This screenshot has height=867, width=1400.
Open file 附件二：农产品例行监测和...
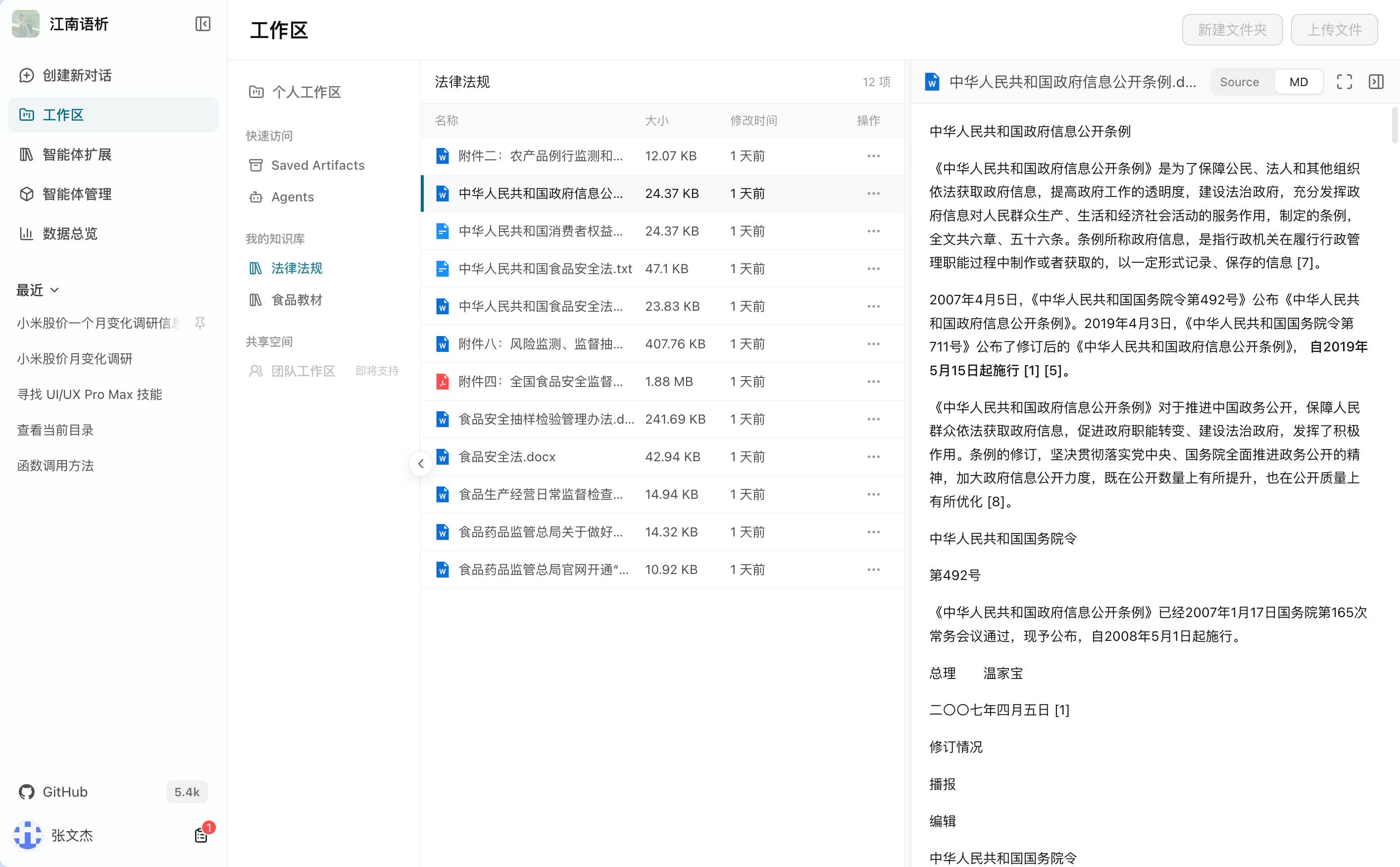(x=540, y=156)
